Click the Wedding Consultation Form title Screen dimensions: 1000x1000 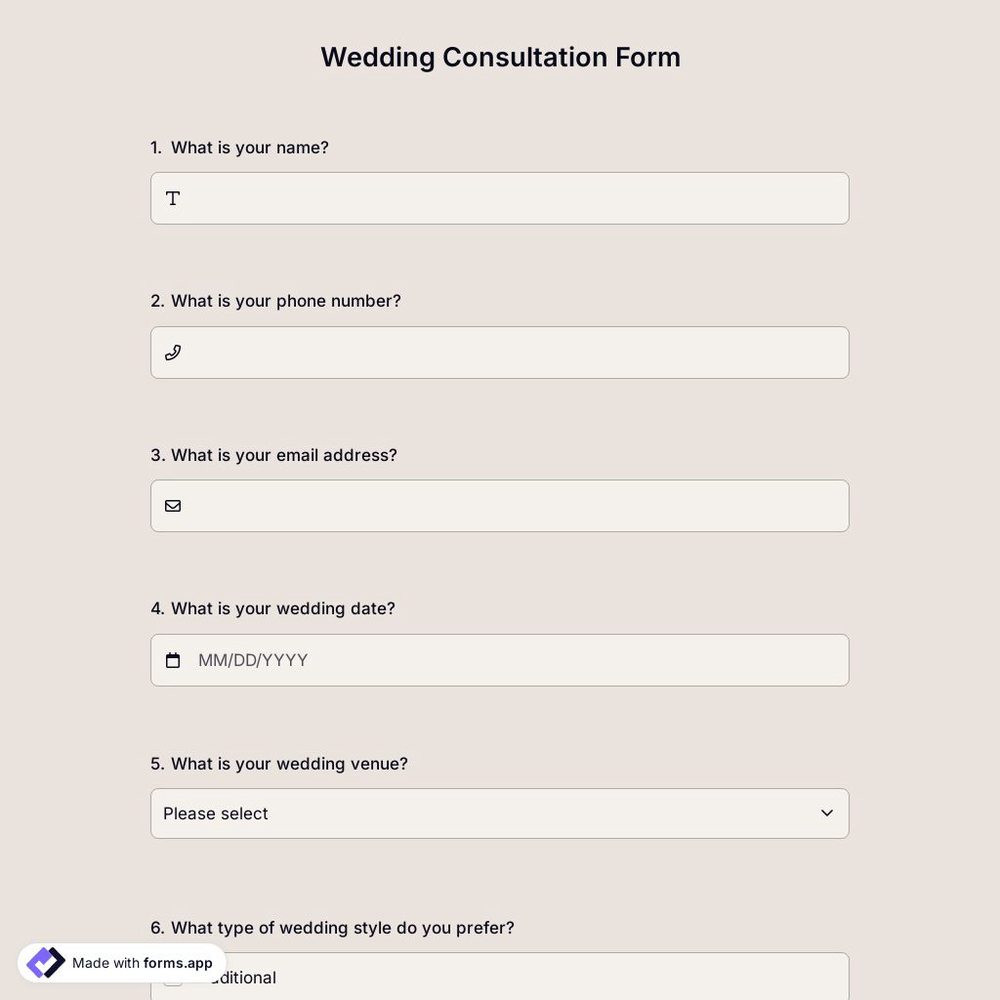pos(500,57)
